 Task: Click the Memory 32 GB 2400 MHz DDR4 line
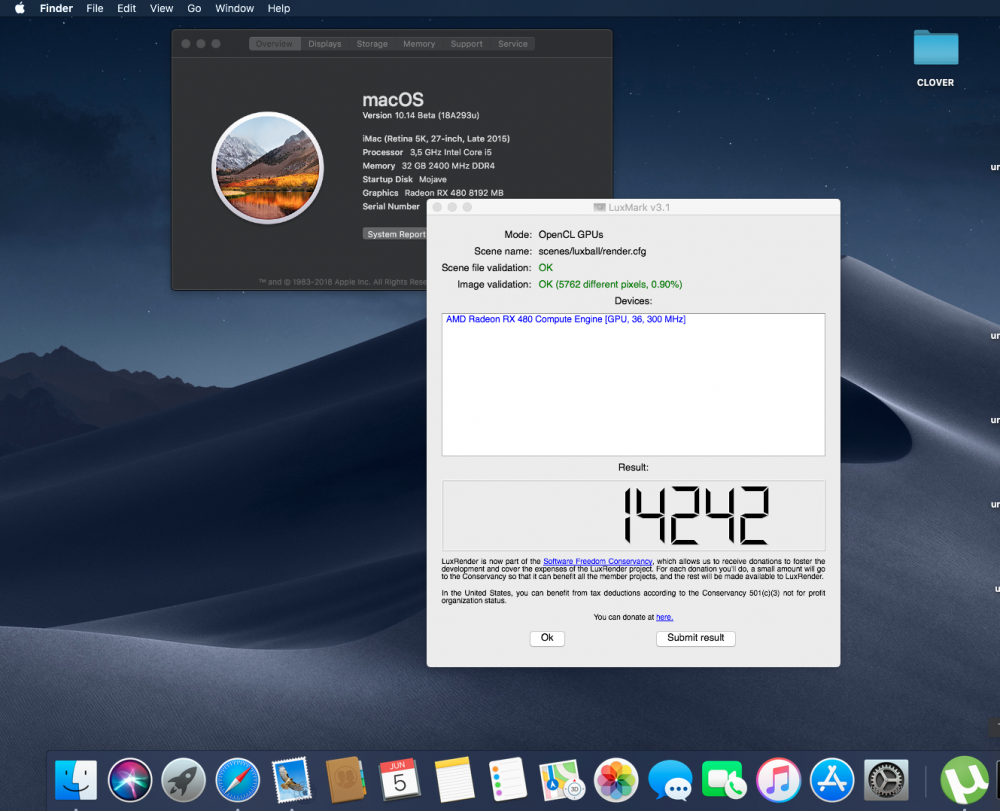pos(429,166)
